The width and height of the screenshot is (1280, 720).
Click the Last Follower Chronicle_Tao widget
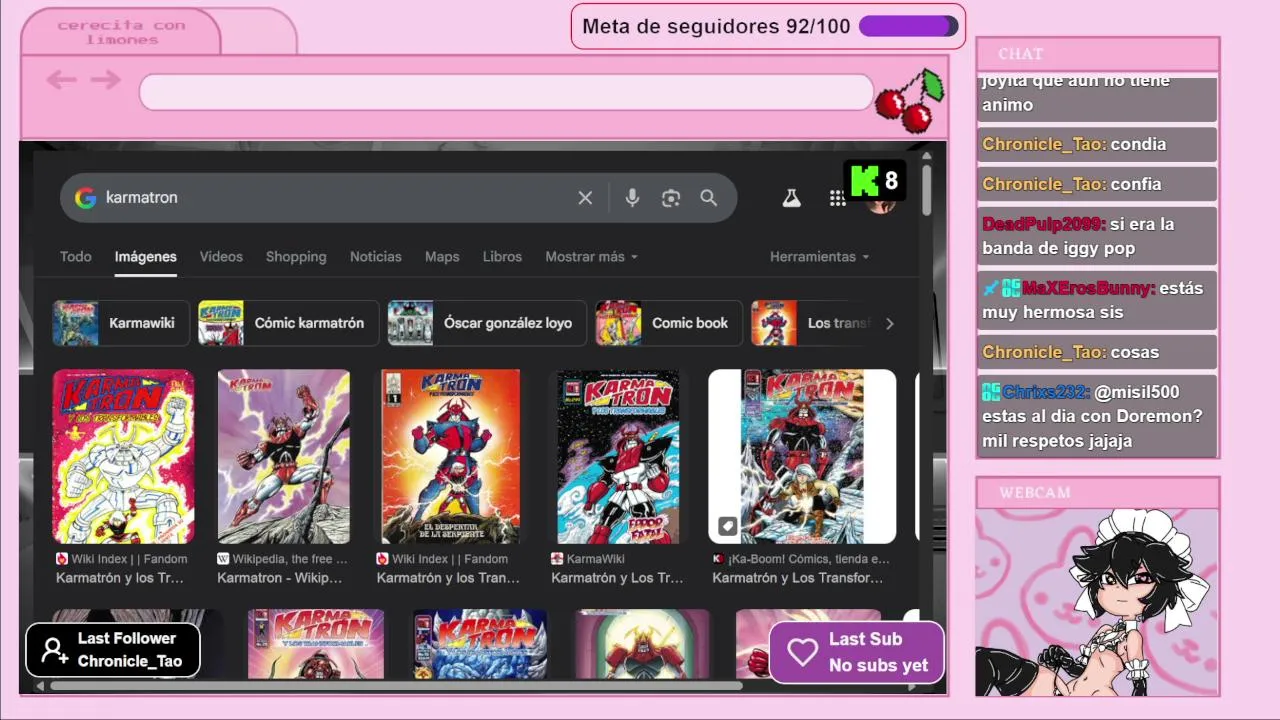point(113,650)
